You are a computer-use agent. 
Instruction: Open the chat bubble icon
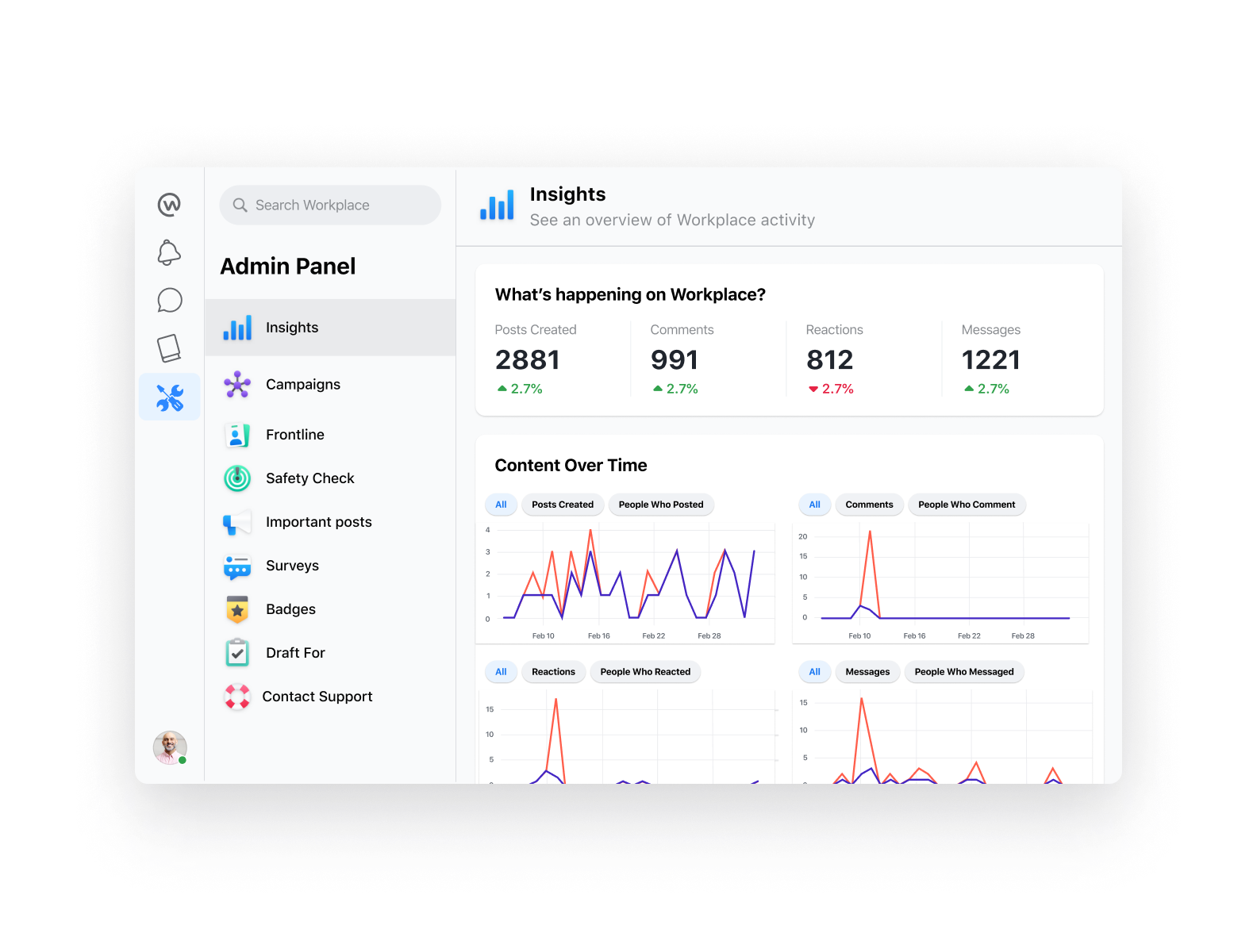(x=169, y=301)
